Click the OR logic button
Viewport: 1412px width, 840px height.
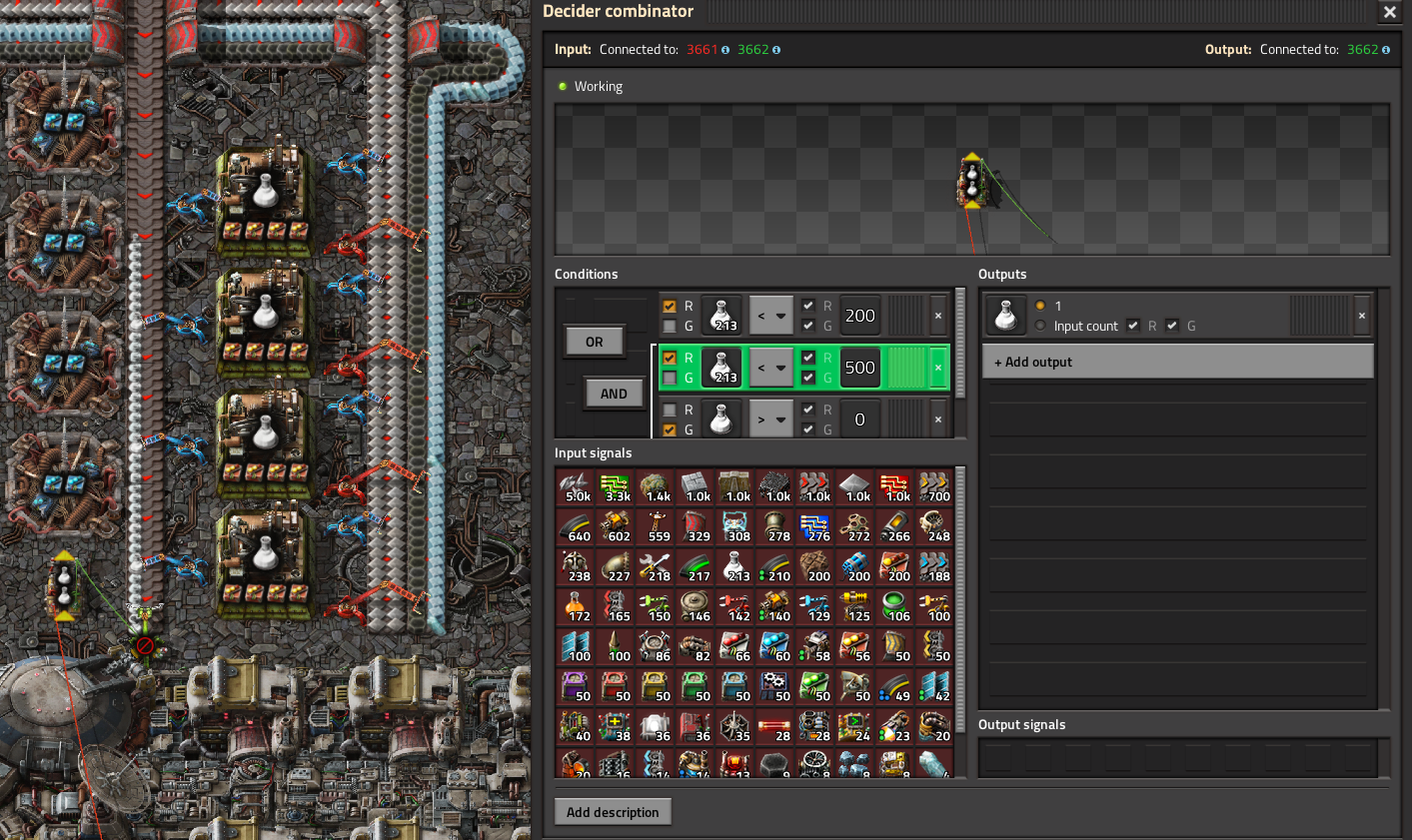[x=594, y=342]
